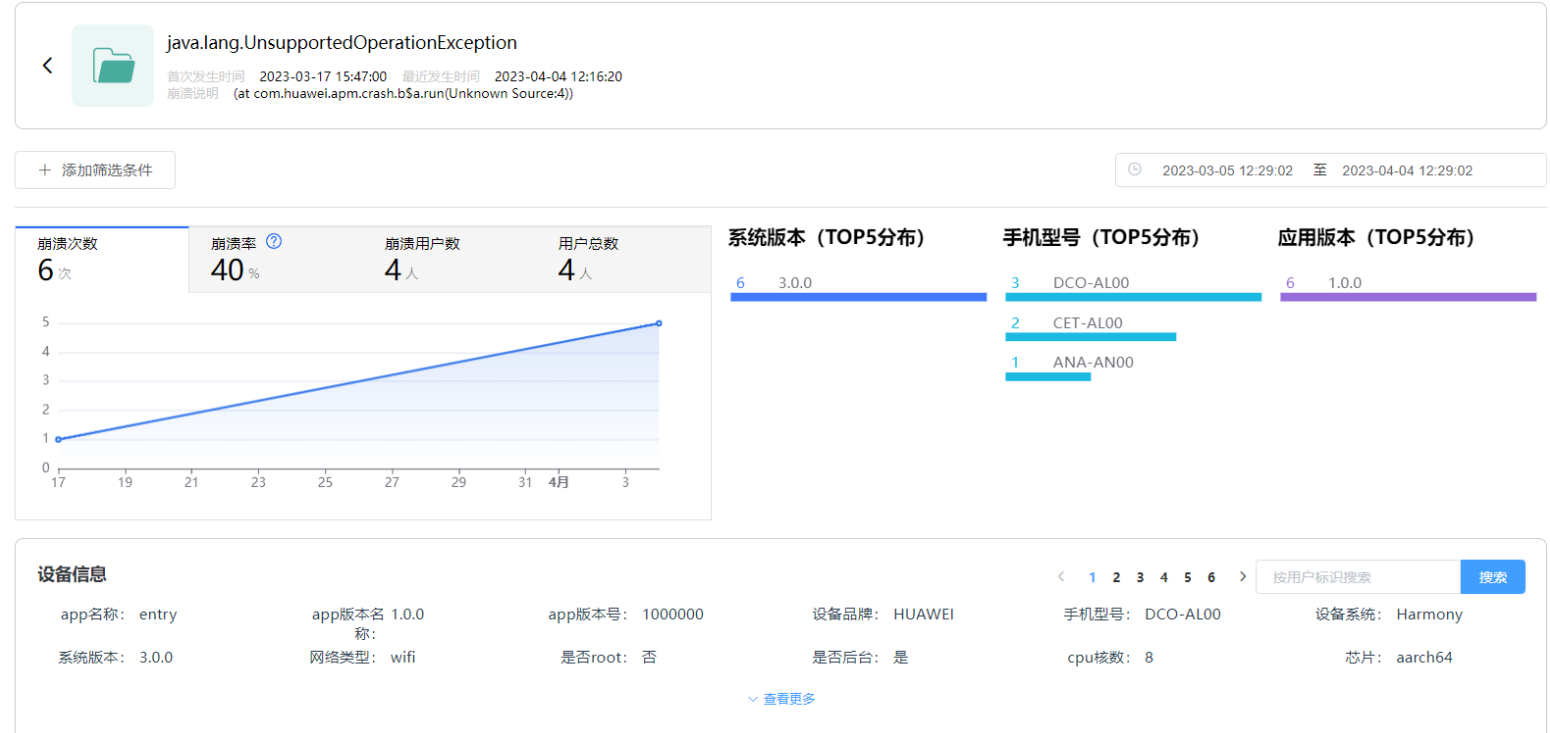
Task: Select page 2 in pagination
Action: point(1116,577)
